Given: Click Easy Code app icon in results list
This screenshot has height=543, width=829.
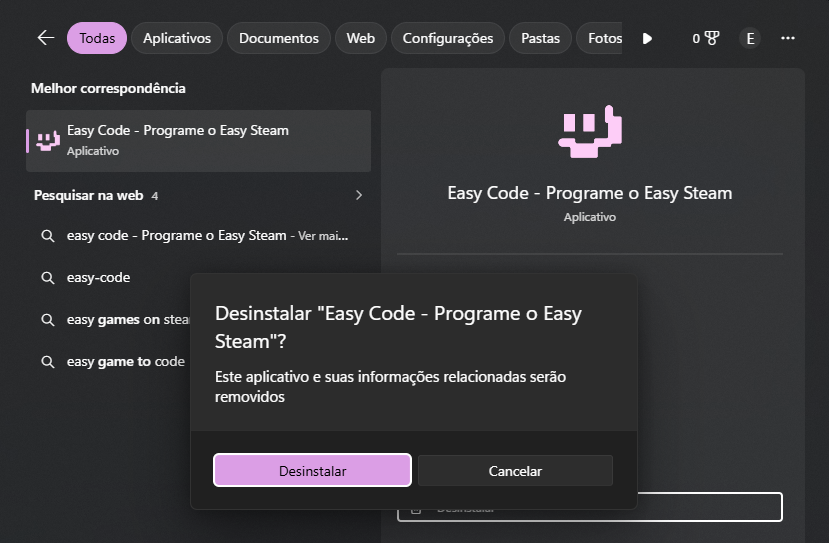Looking at the screenshot, I should click(x=48, y=141).
